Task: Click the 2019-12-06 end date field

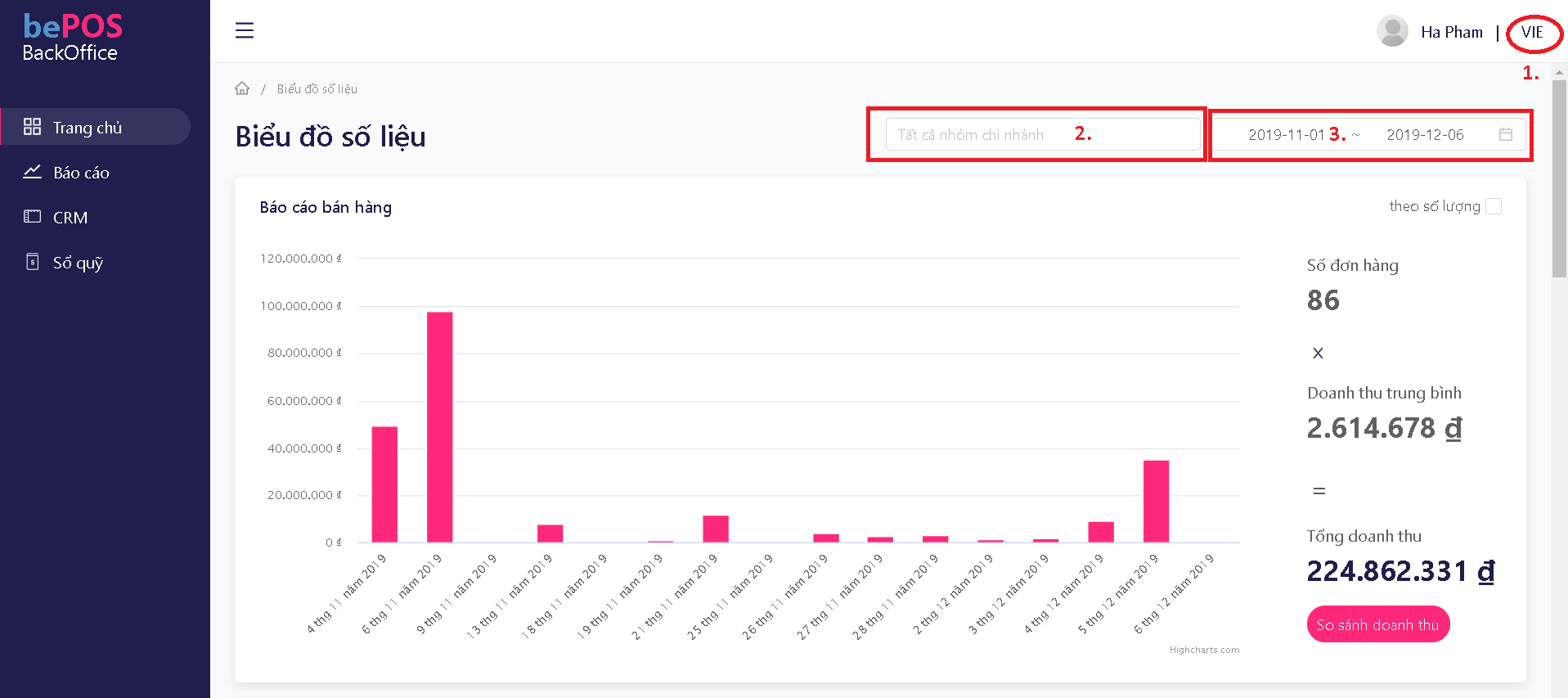Action: (x=1425, y=135)
